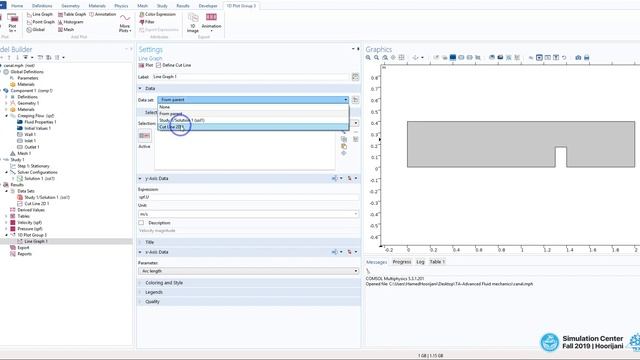The width and height of the screenshot is (640, 360).
Task: Click the icon right of the Label field
Action: 356,77
